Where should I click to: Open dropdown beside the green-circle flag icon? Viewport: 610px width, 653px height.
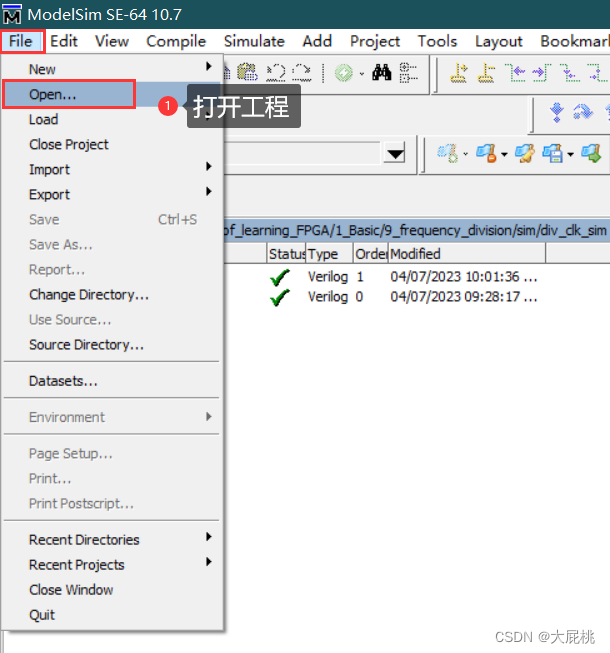click(466, 155)
